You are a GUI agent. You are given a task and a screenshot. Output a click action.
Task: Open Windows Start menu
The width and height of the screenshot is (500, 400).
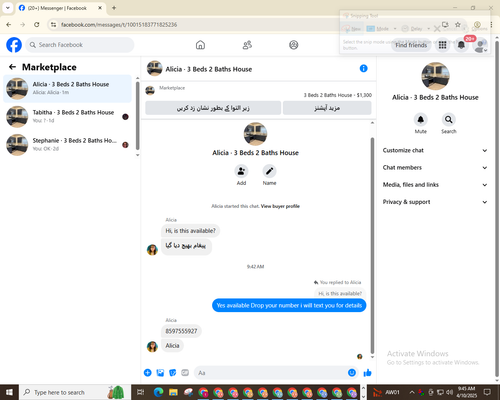tap(9, 392)
